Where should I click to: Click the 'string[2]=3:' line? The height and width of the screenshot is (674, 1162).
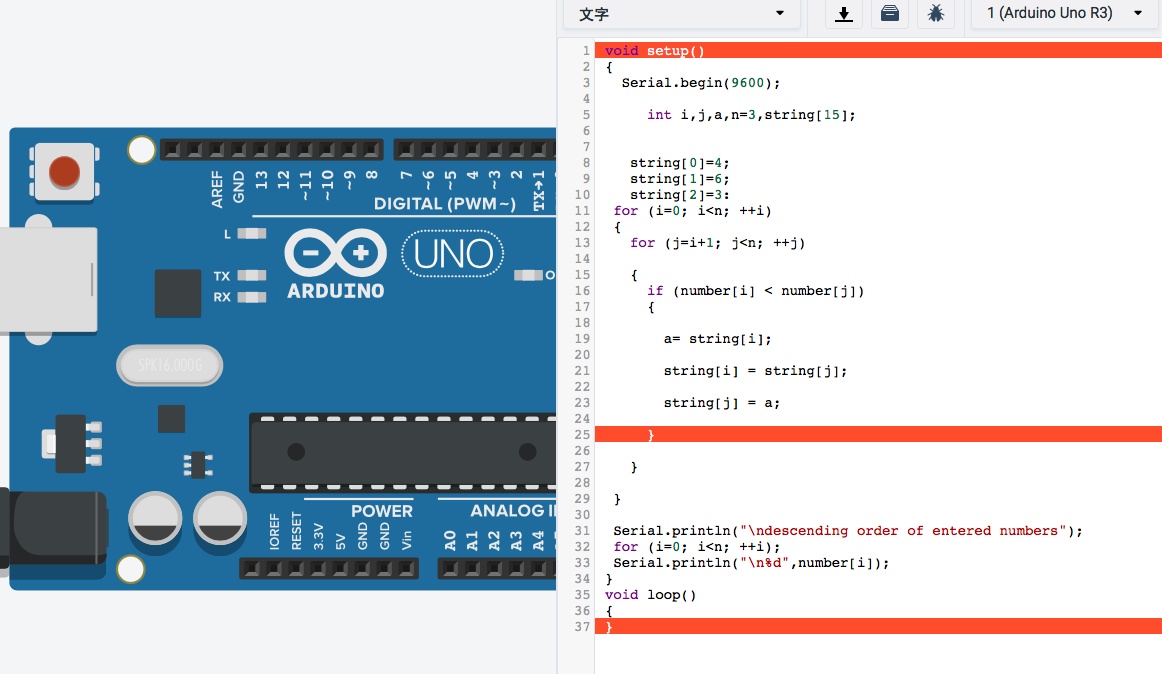pyautogui.click(x=680, y=195)
